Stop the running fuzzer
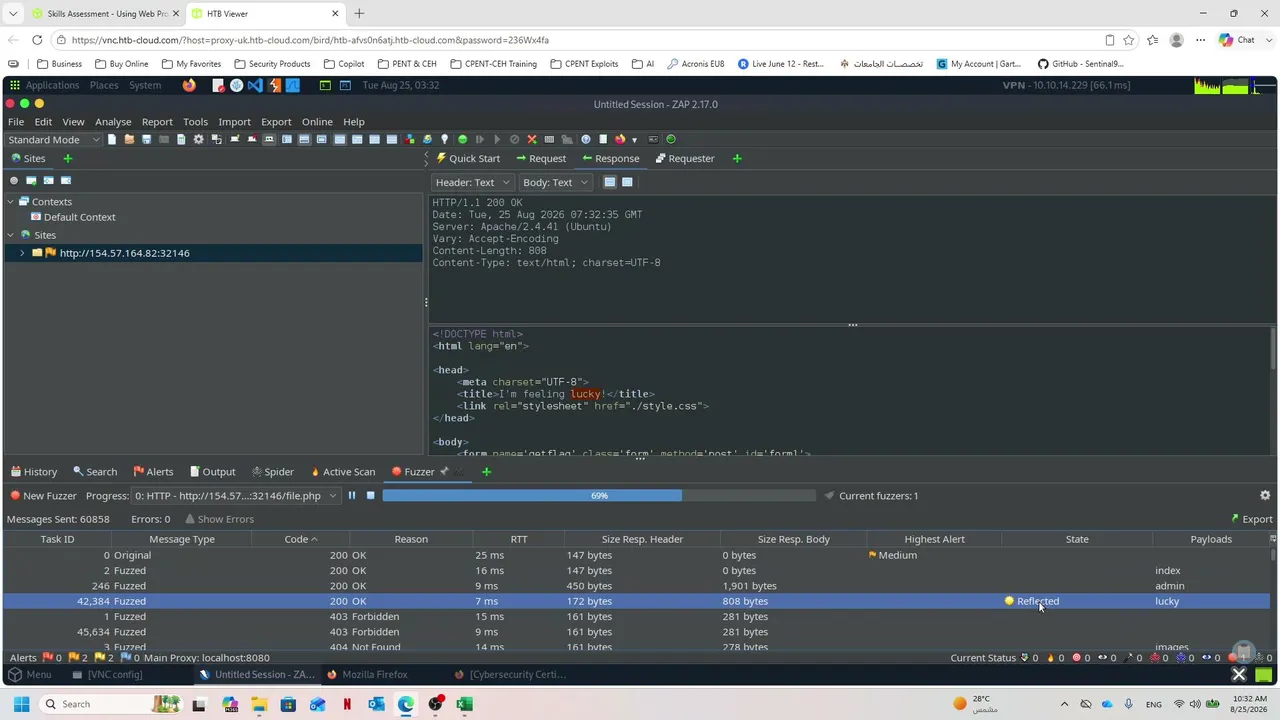Image resolution: width=1280 pixels, height=720 pixels. [x=370, y=496]
